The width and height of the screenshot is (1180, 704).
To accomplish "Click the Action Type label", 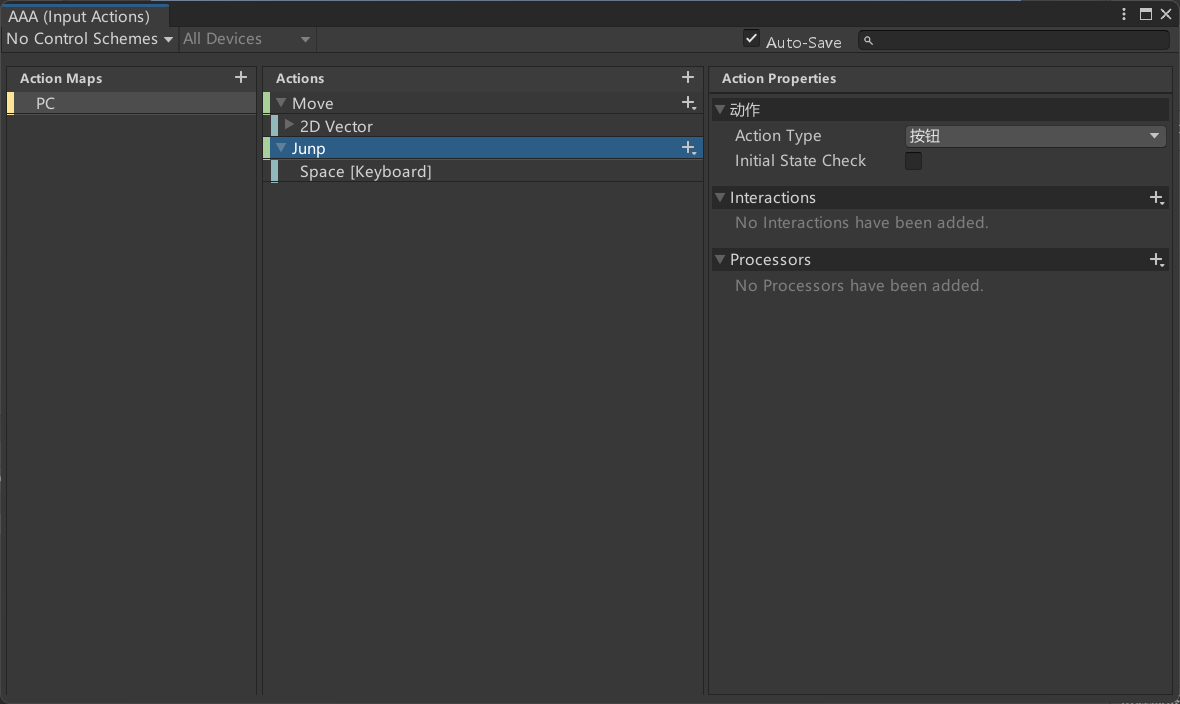I will pos(778,136).
